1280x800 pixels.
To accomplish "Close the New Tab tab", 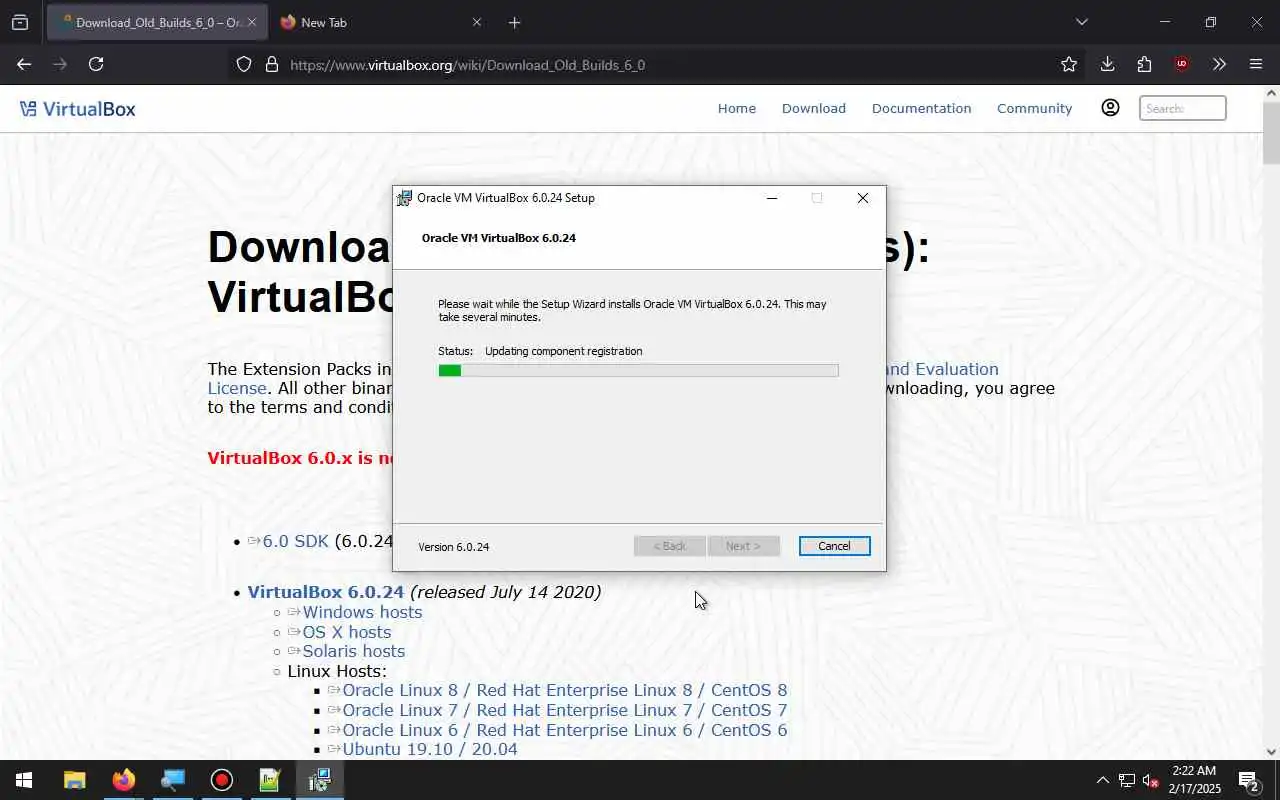I will pyautogui.click(x=476, y=22).
